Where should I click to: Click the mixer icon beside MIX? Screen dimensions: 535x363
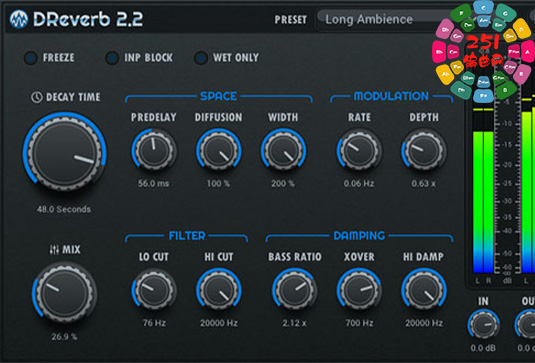tap(54, 250)
